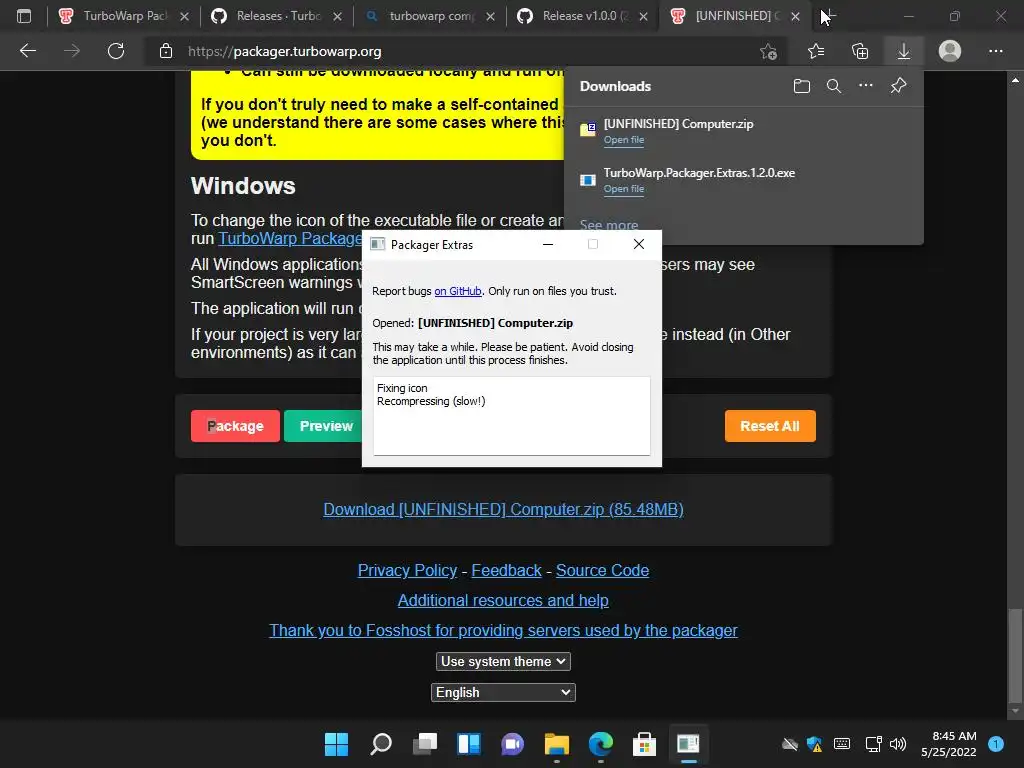Expand the Use system theme dropdown
The image size is (1024, 768).
(503, 662)
